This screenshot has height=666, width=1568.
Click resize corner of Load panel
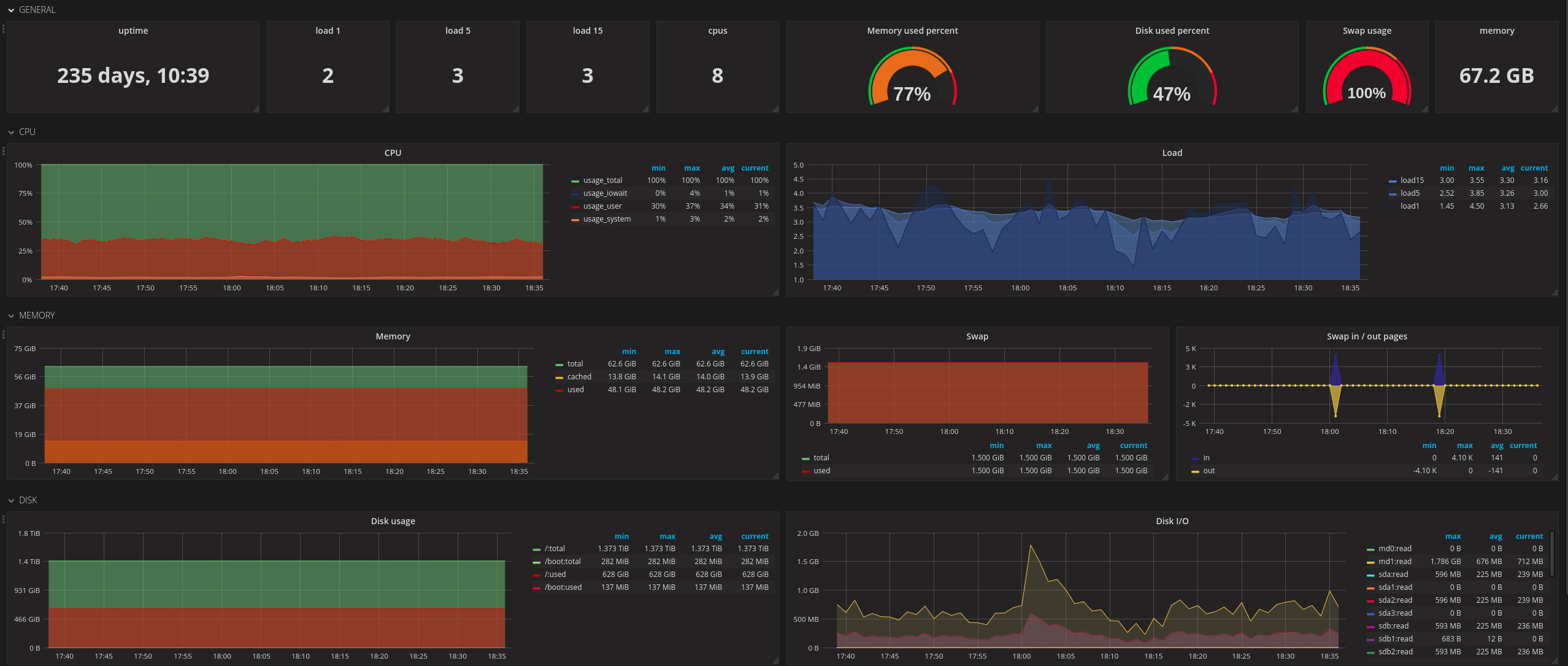click(1555, 293)
